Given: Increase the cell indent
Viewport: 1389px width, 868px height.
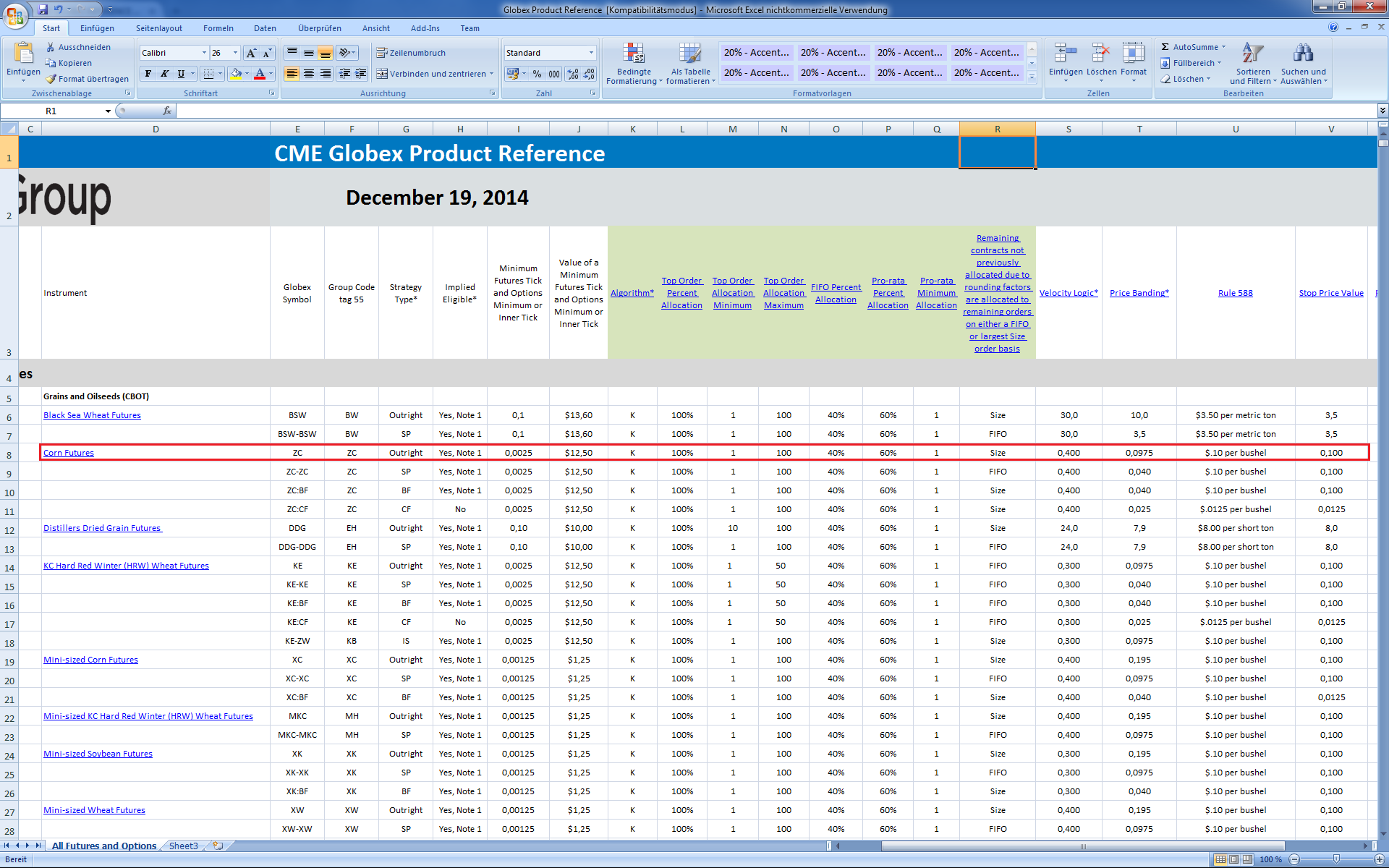Looking at the screenshot, I should (x=361, y=74).
